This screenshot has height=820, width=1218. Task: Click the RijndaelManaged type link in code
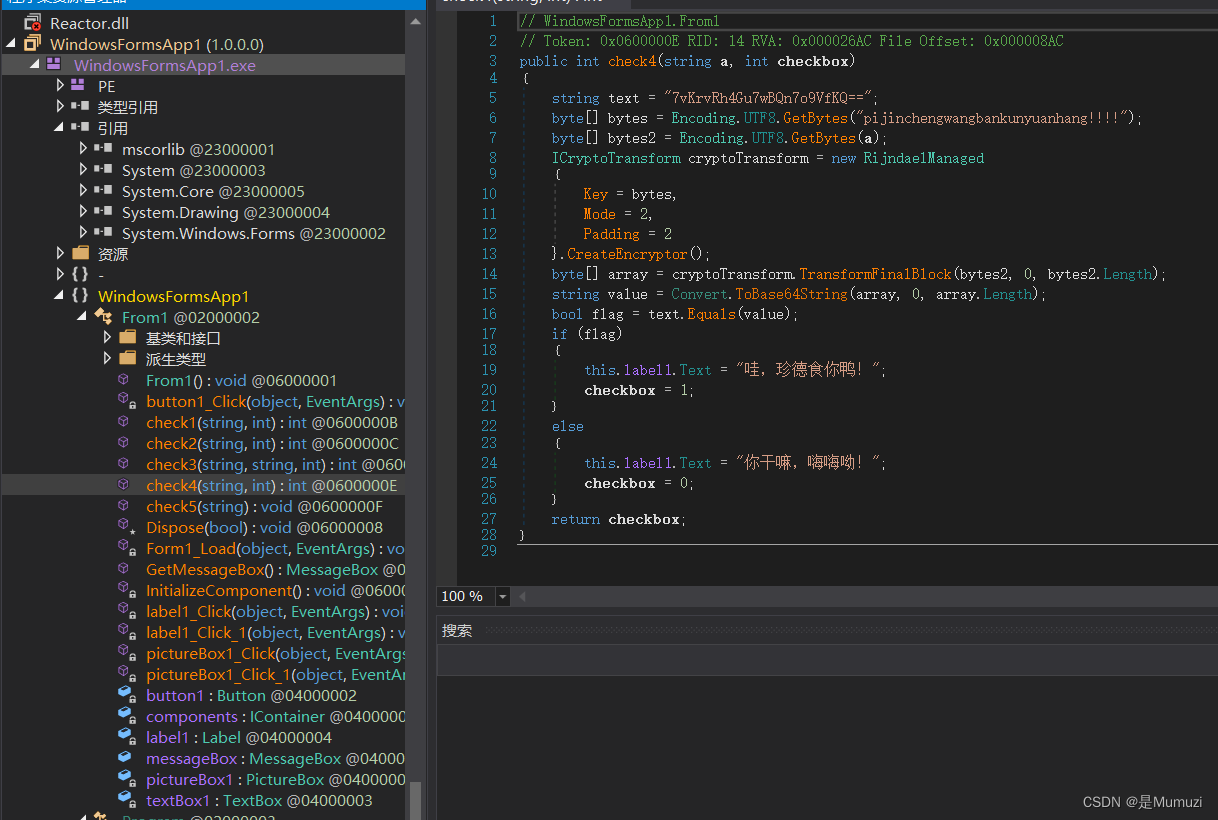click(x=923, y=158)
